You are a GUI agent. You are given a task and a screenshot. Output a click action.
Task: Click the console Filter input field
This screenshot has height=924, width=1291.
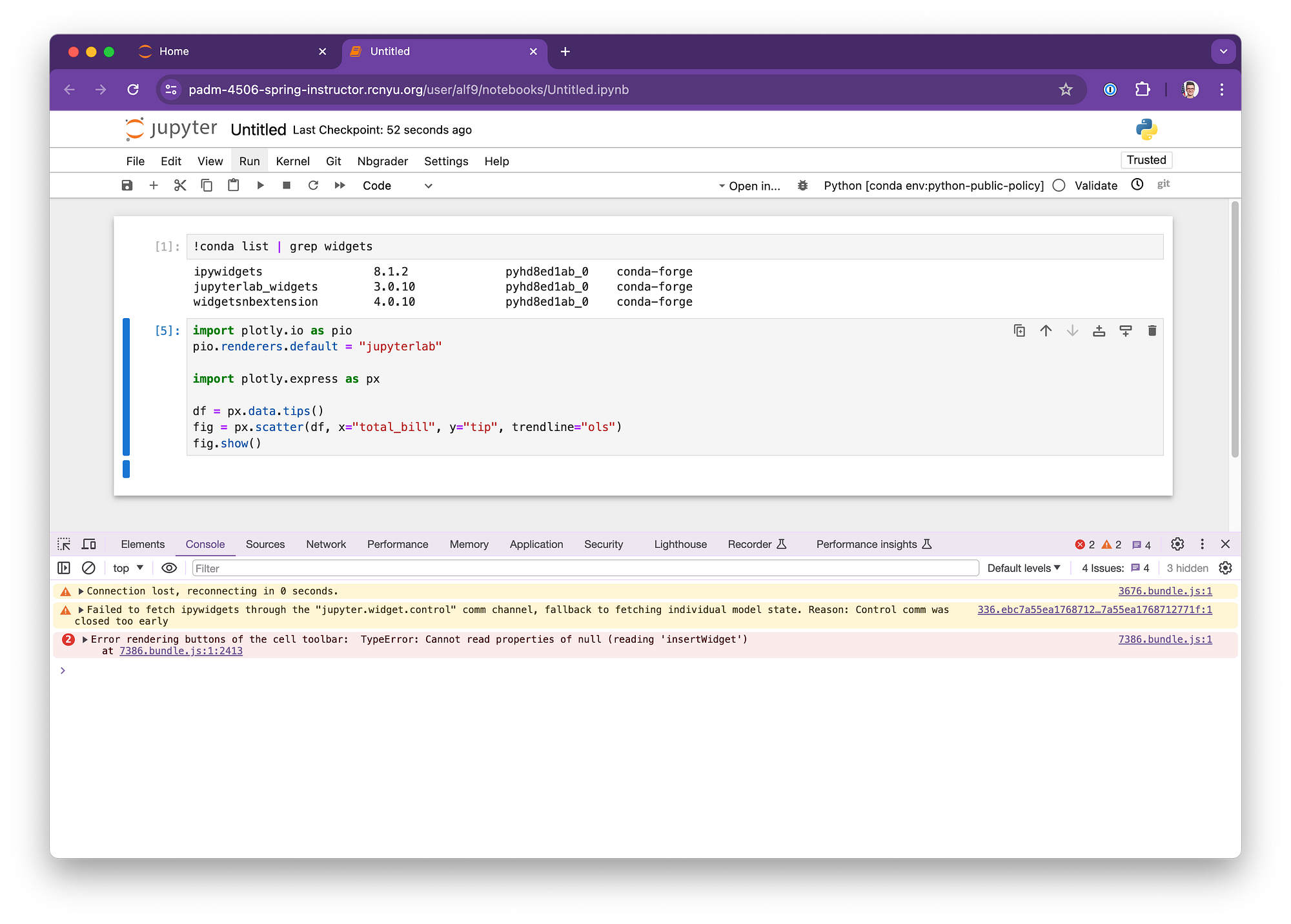click(584, 568)
